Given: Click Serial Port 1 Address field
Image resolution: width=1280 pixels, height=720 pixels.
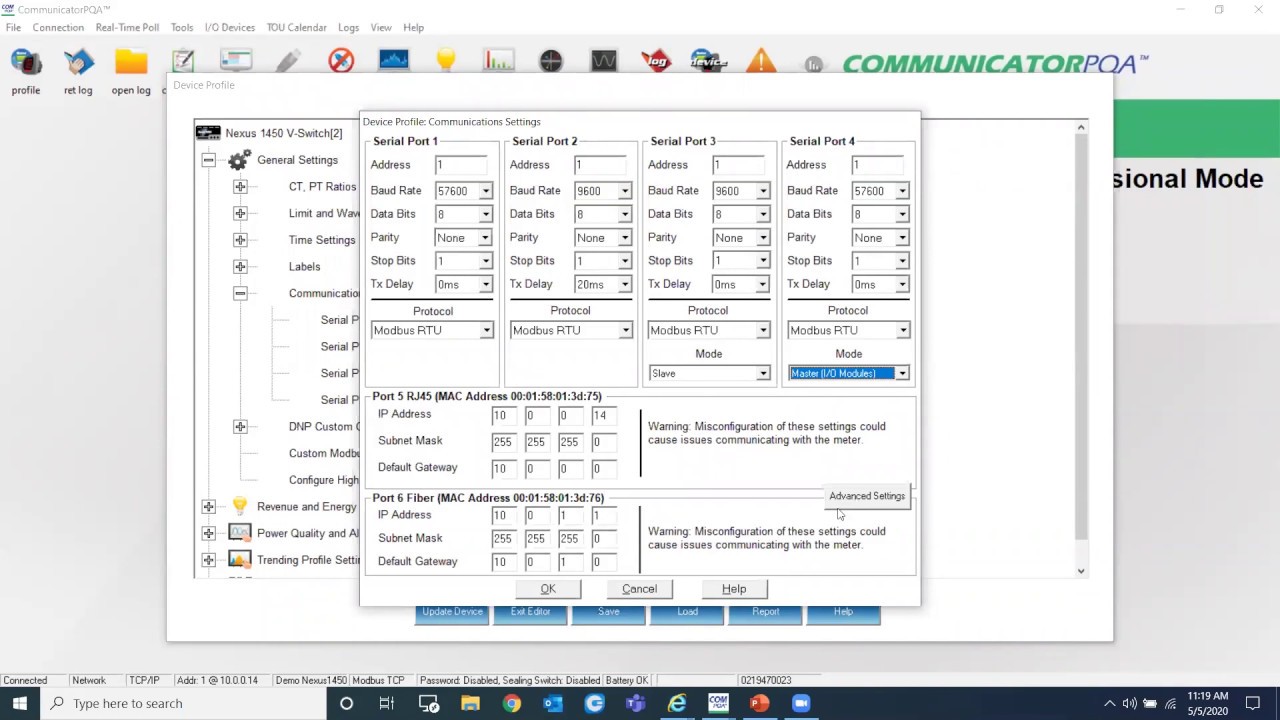Looking at the screenshot, I should click(461, 165).
